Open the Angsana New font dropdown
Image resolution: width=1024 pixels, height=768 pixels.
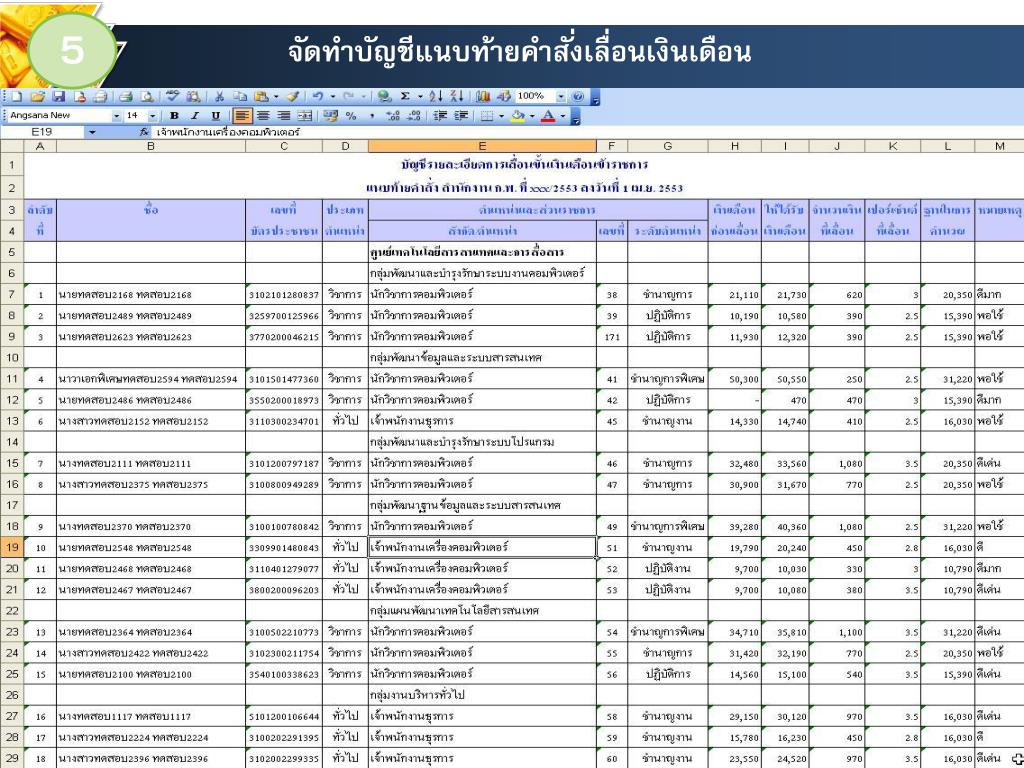[x=116, y=116]
